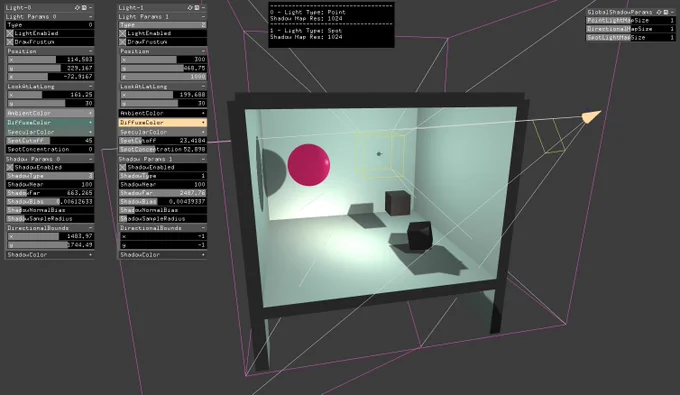Click the SpotCutoff slider showing 45

[50, 141]
